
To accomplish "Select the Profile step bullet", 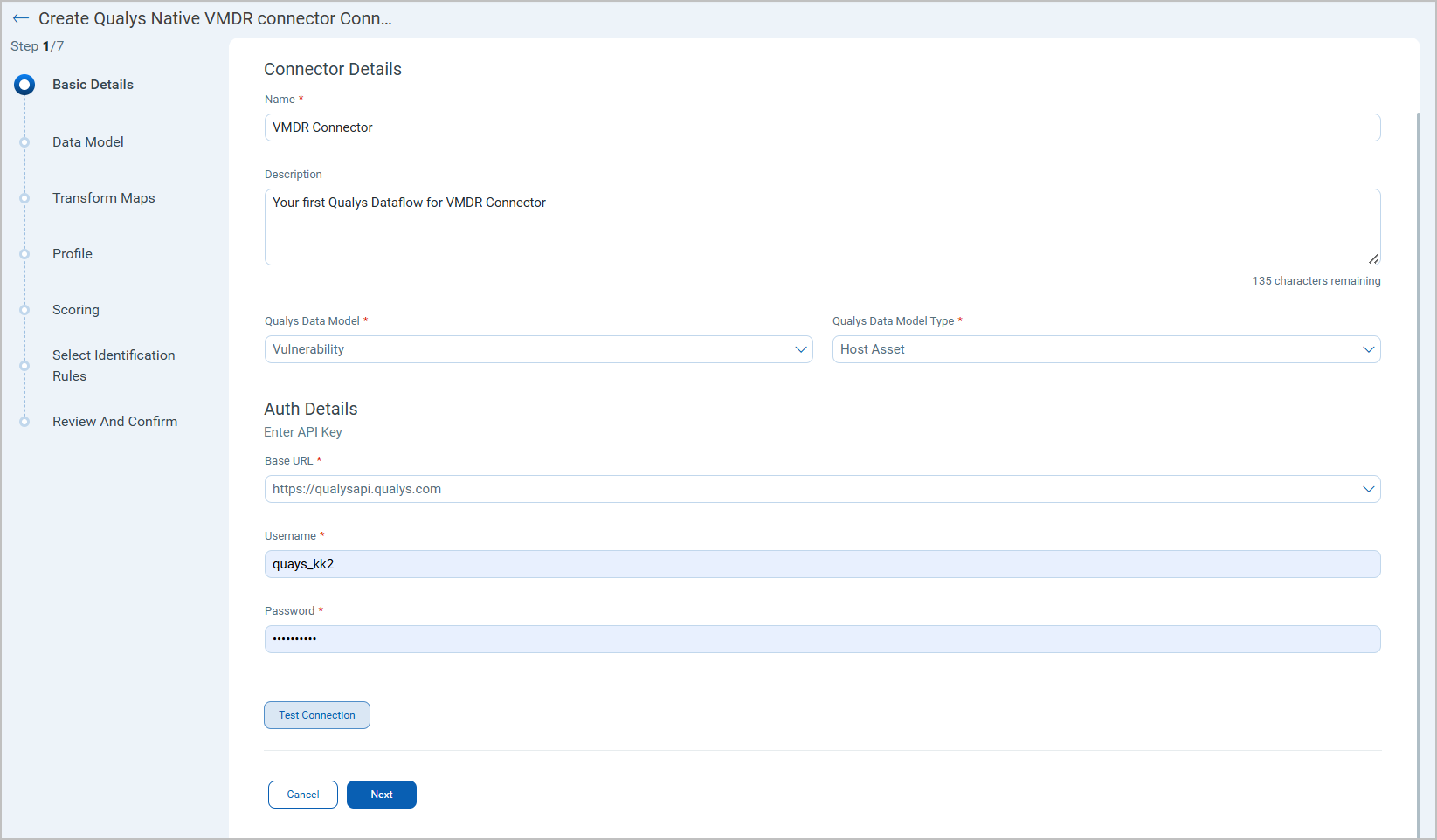I will point(24,254).
